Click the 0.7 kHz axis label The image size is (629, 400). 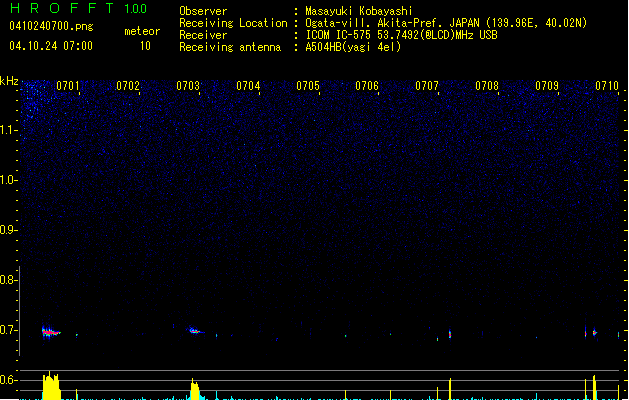click(x=9, y=330)
